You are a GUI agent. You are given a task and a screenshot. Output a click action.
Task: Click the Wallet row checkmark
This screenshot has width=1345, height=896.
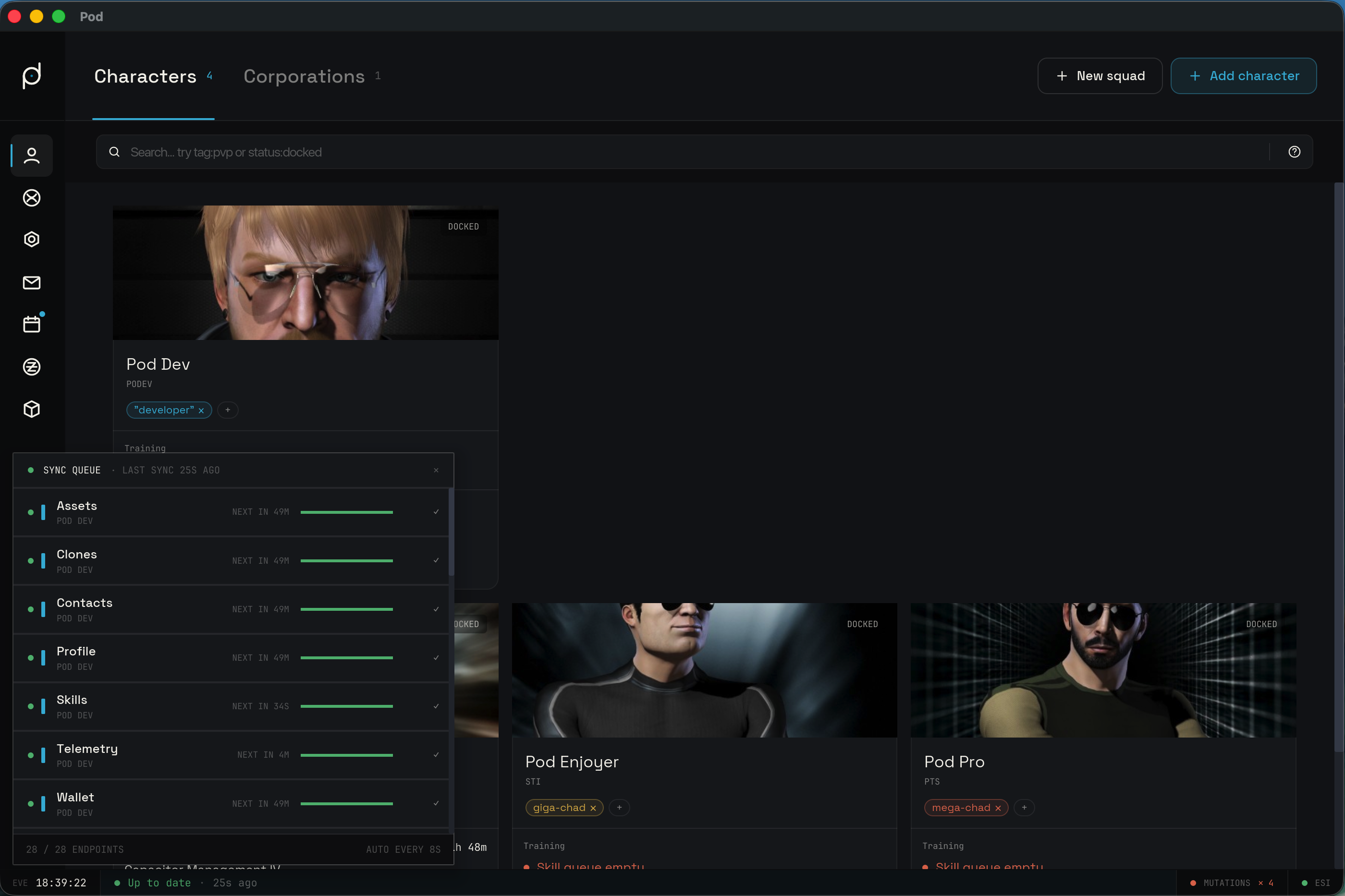[436, 803]
